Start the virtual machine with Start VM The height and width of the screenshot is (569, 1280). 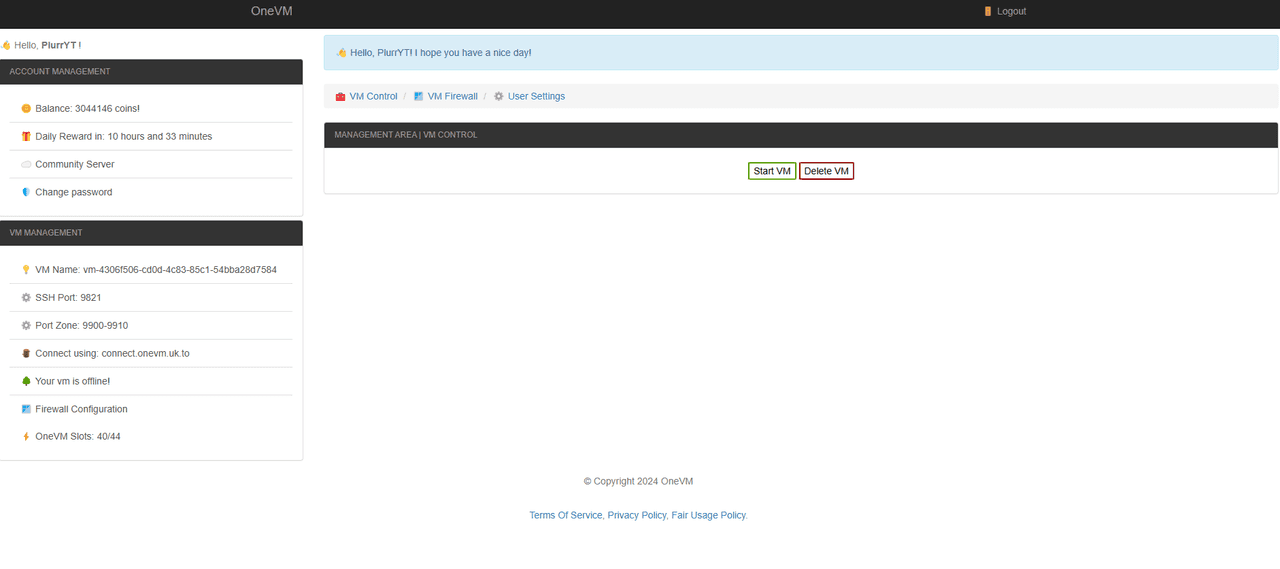(x=772, y=171)
